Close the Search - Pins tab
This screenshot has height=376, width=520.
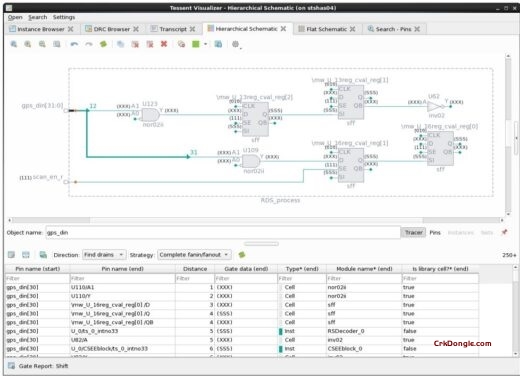[x=417, y=29]
